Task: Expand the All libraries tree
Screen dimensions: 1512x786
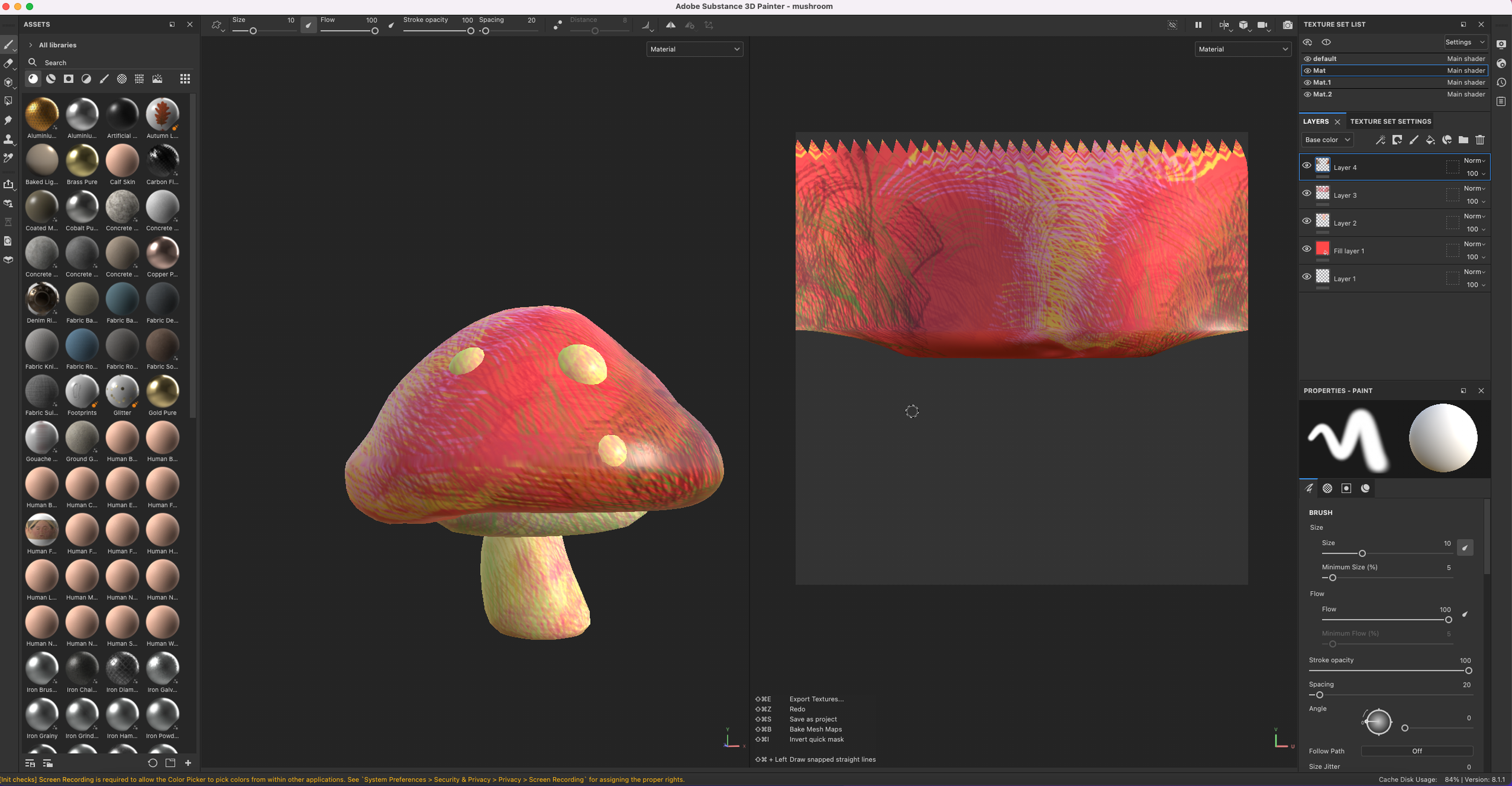Action: tap(31, 45)
